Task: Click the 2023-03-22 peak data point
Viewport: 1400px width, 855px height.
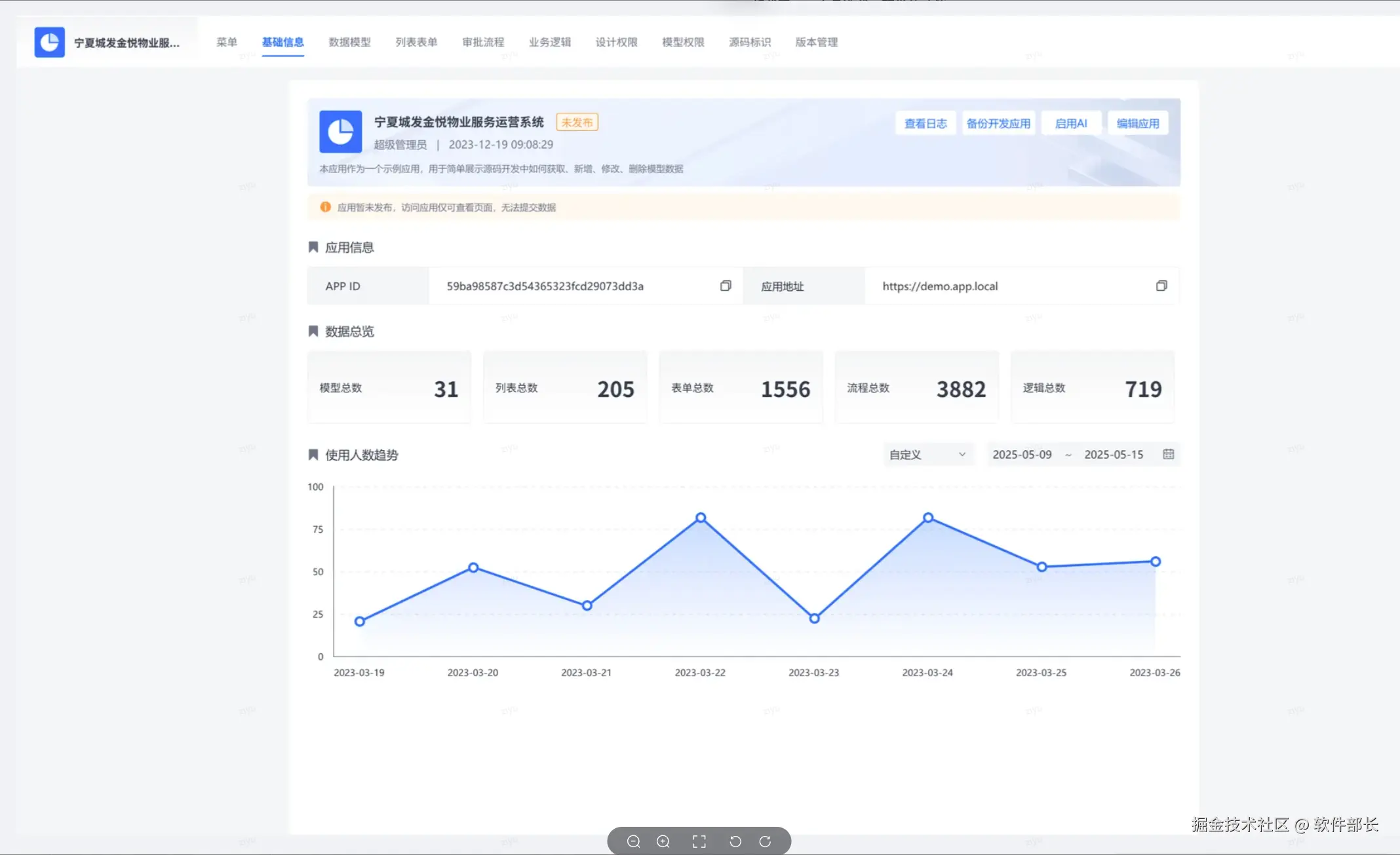Action: [701, 518]
